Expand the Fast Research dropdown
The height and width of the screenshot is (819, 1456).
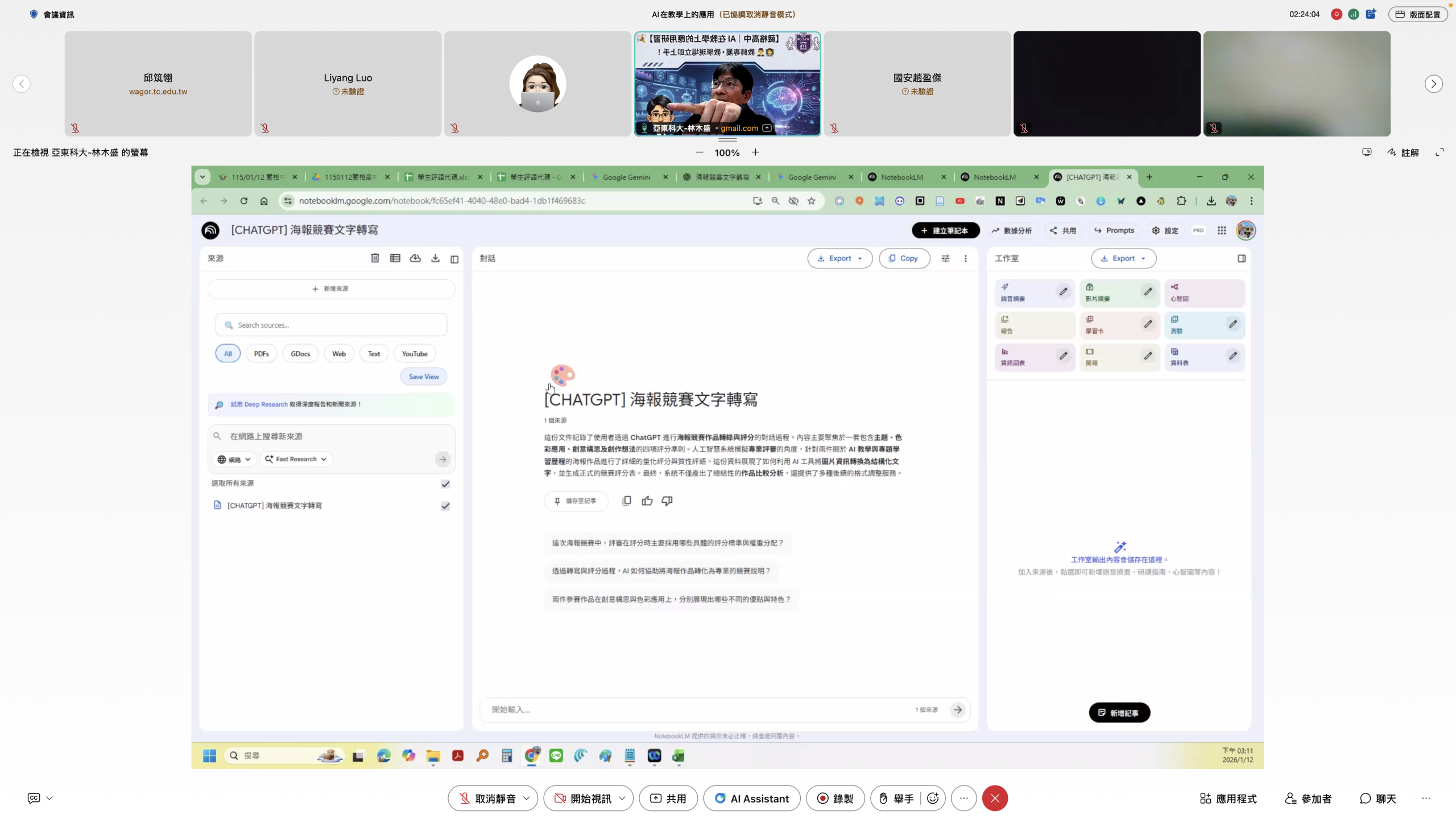(296, 460)
